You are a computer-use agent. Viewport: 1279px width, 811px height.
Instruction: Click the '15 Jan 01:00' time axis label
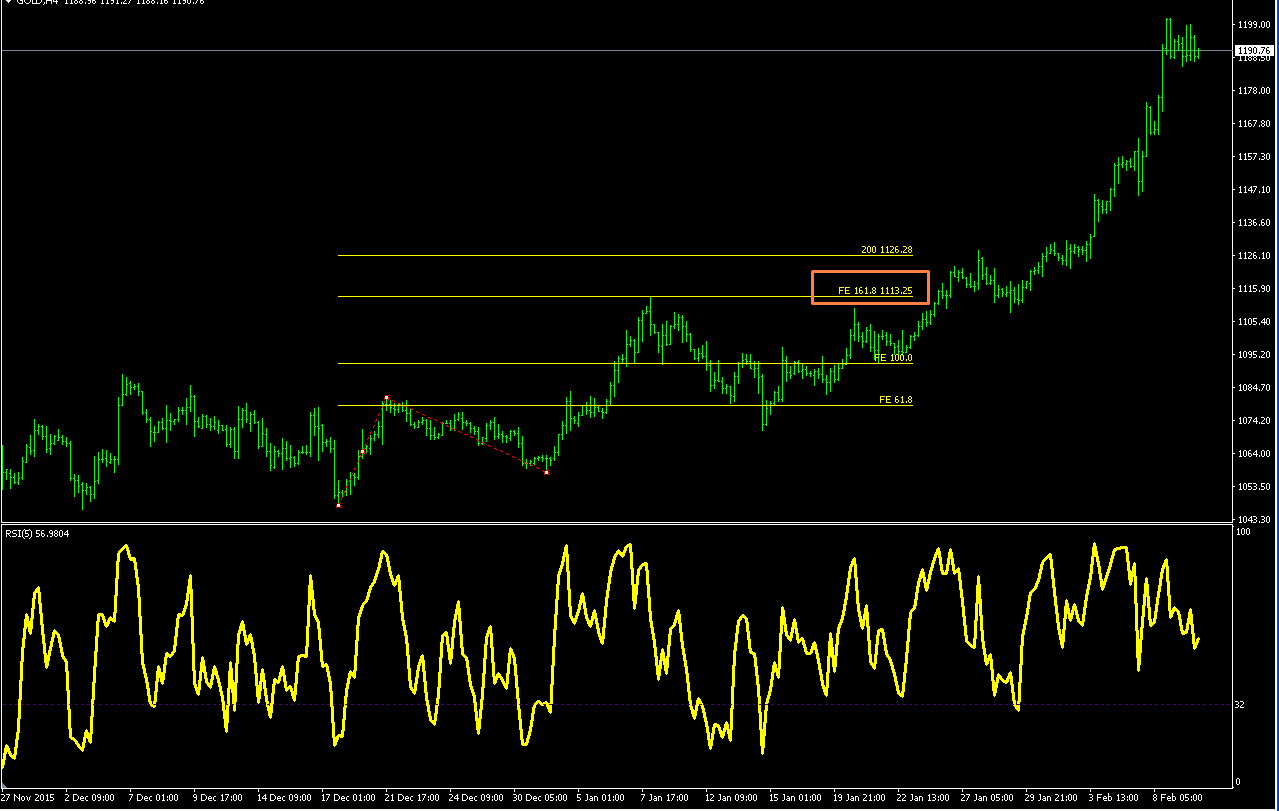(x=795, y=798)
